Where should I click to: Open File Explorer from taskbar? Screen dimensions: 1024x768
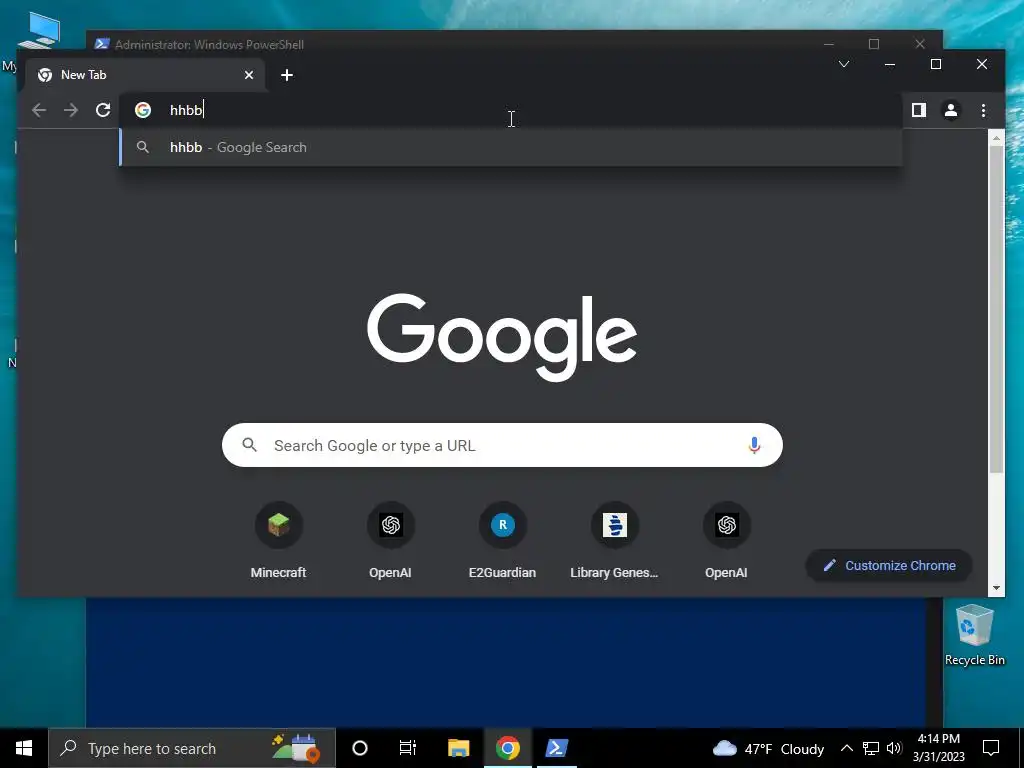click(x=458, y=748)
